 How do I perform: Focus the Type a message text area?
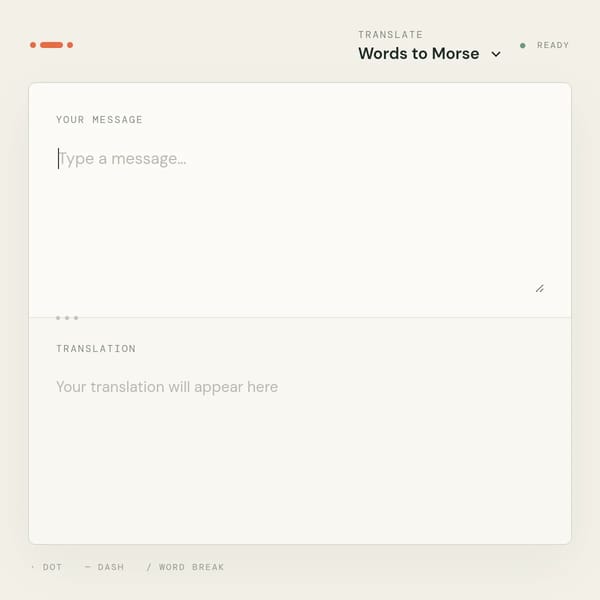pos(300,219)
